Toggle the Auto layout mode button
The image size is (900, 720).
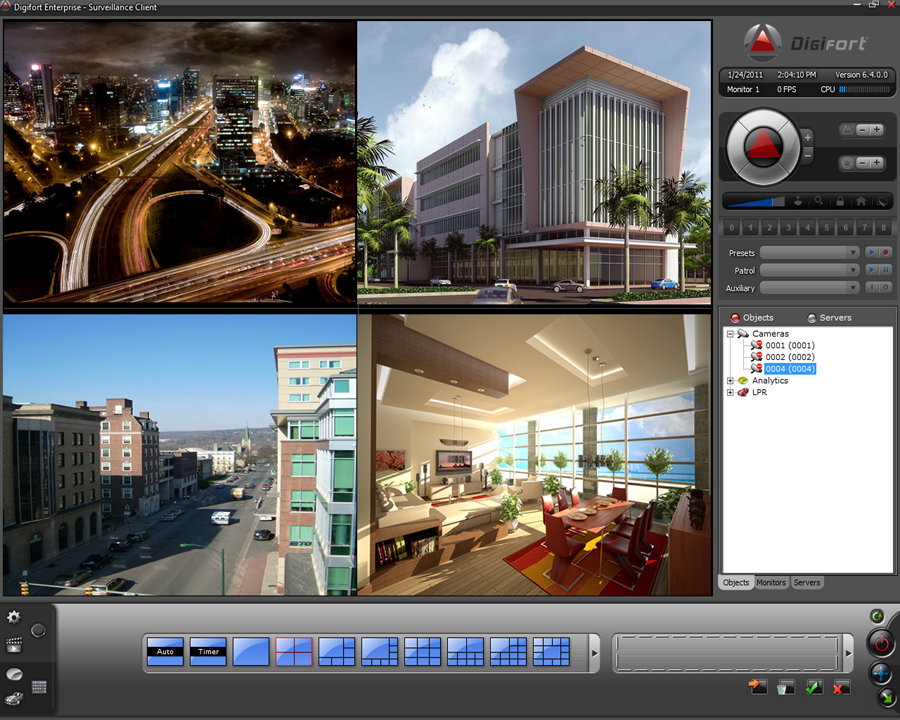165,652
